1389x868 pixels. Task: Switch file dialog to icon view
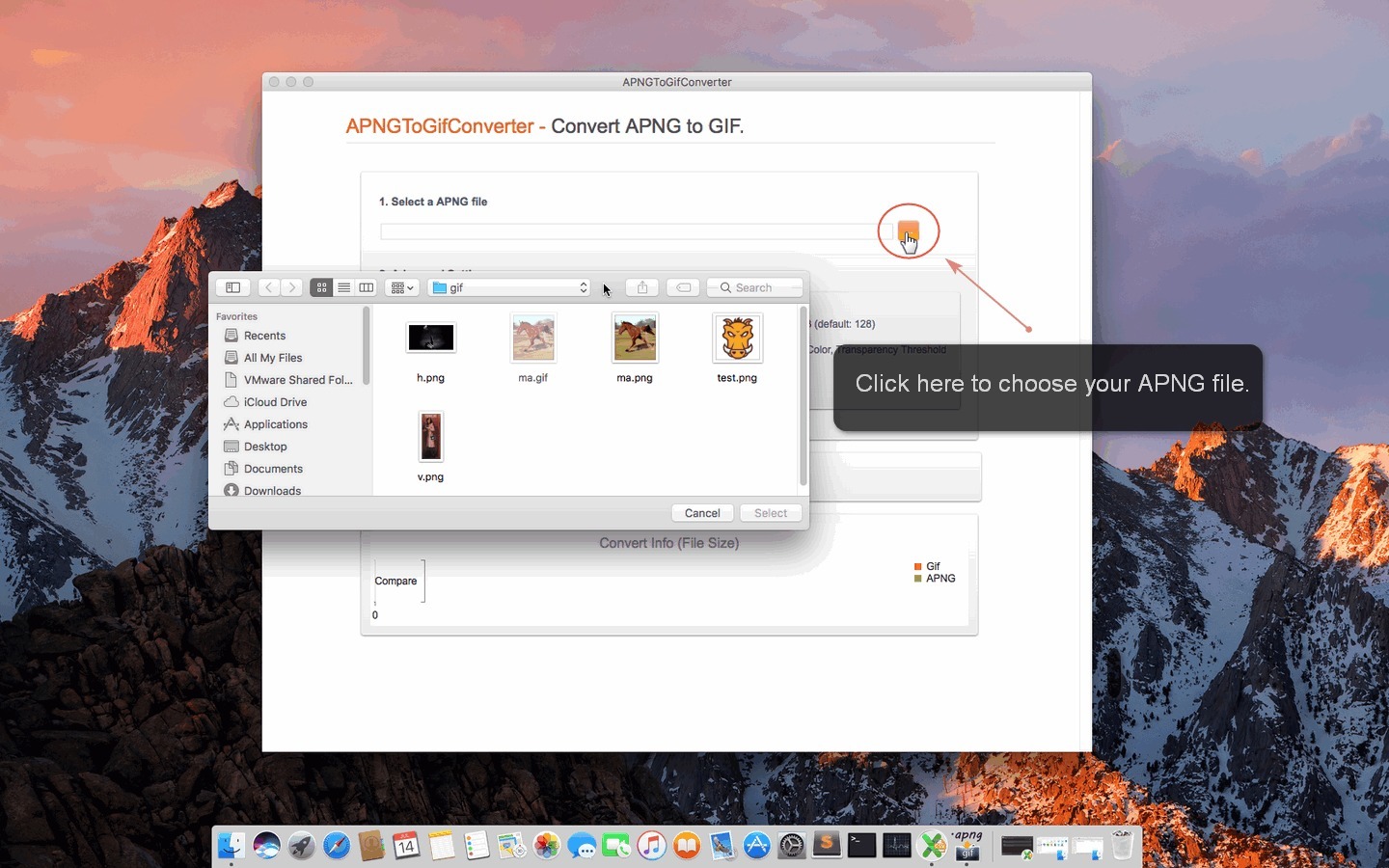click(321, 287)
